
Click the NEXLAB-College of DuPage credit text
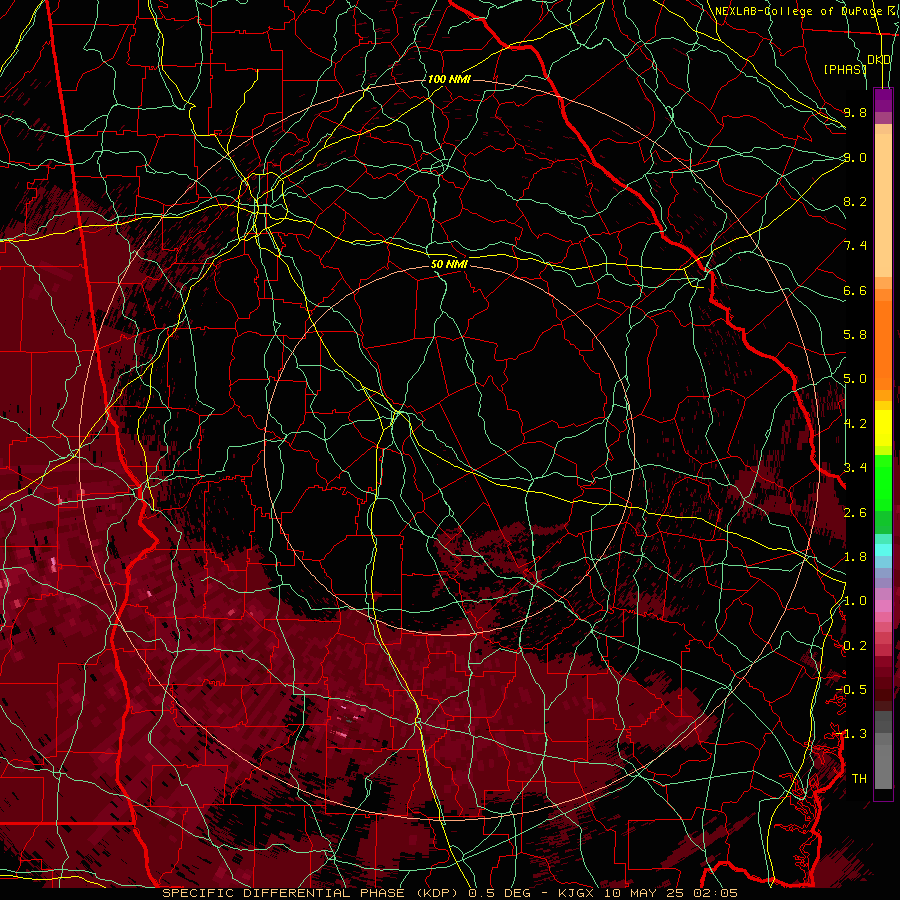(798, 11)
